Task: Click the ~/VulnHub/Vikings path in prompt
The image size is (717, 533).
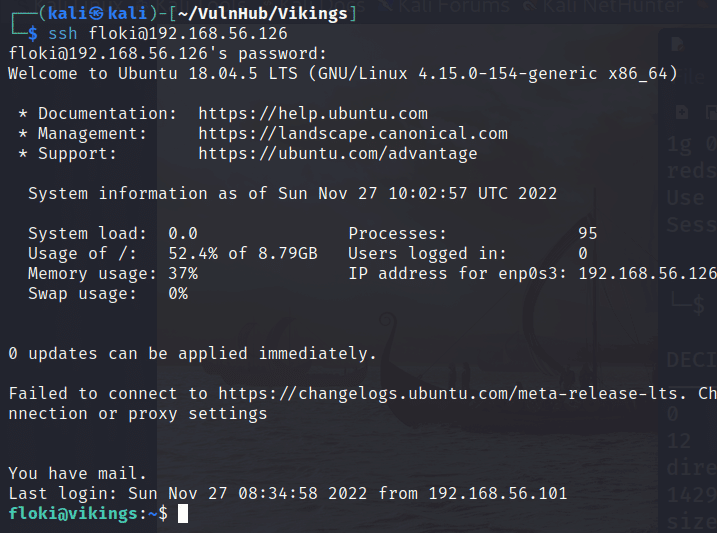Action: 262,14
